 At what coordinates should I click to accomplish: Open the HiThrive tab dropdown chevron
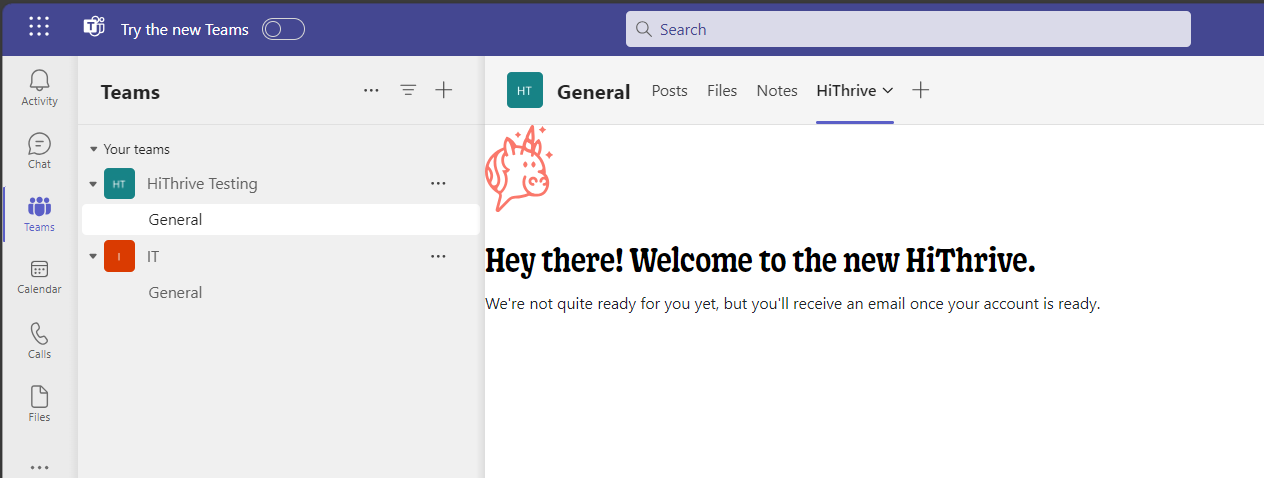(887, 91)
